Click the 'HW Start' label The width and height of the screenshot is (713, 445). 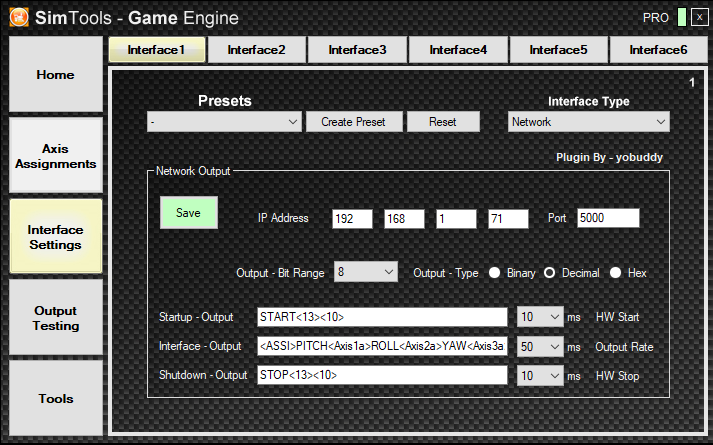coord(618,317)
